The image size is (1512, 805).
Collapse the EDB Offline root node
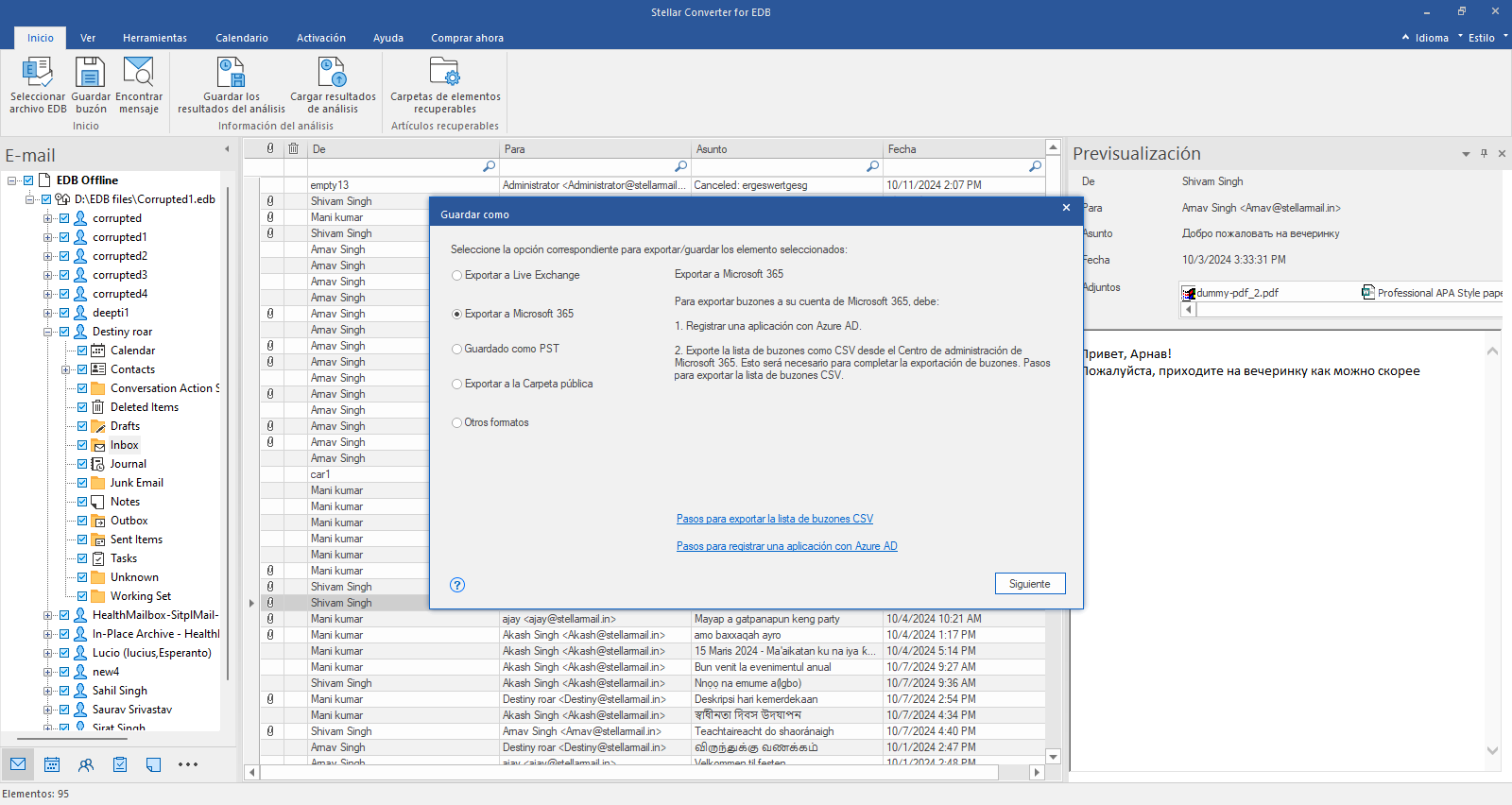[11, 180]
